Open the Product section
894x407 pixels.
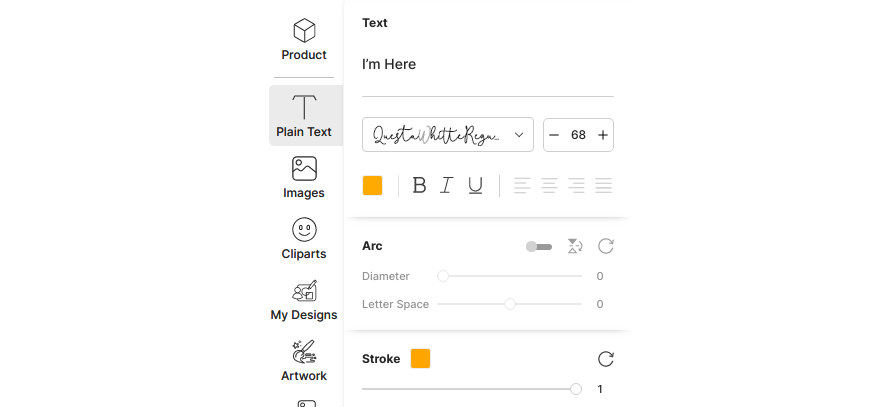(304, 40)
